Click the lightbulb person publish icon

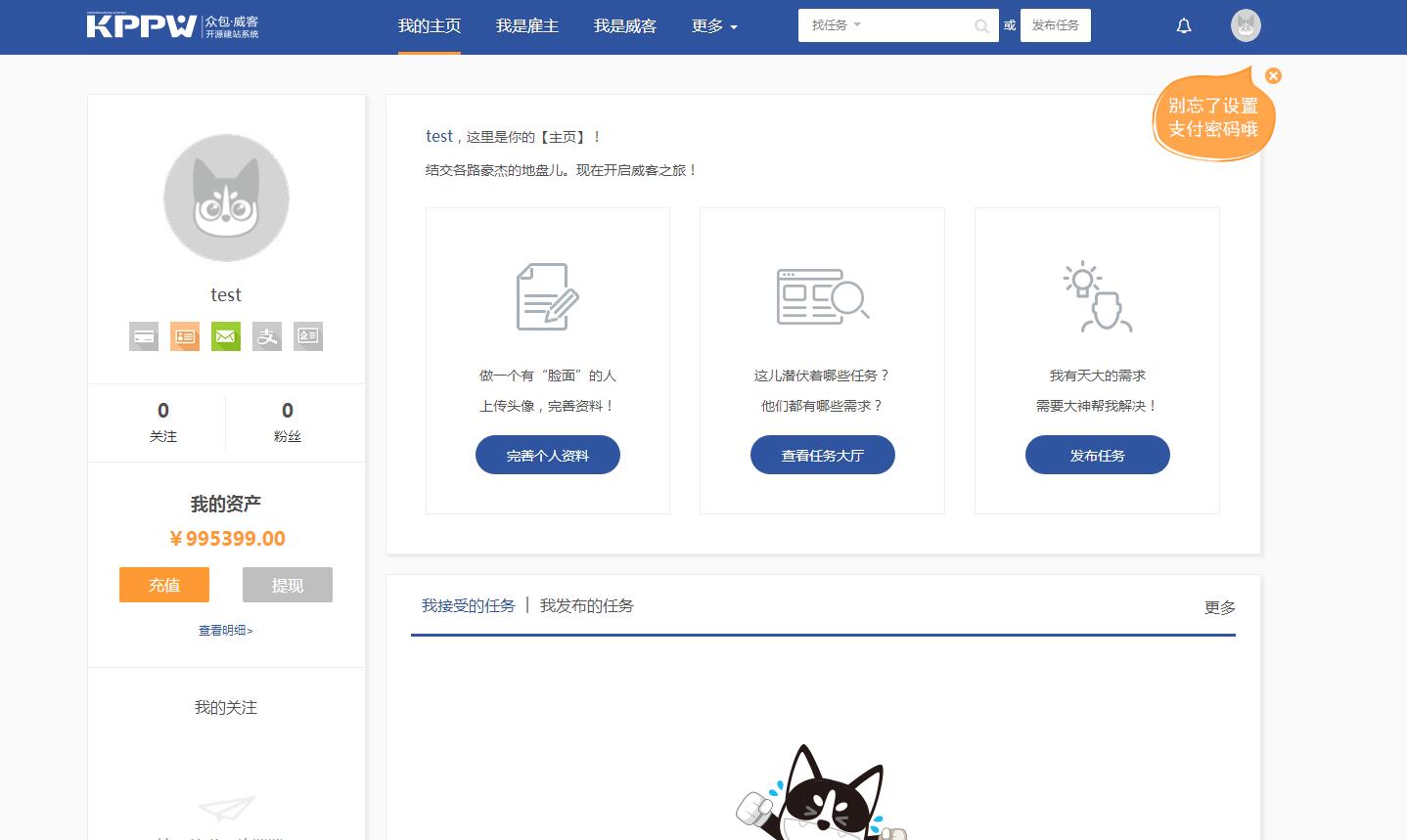pos(1097,297)
